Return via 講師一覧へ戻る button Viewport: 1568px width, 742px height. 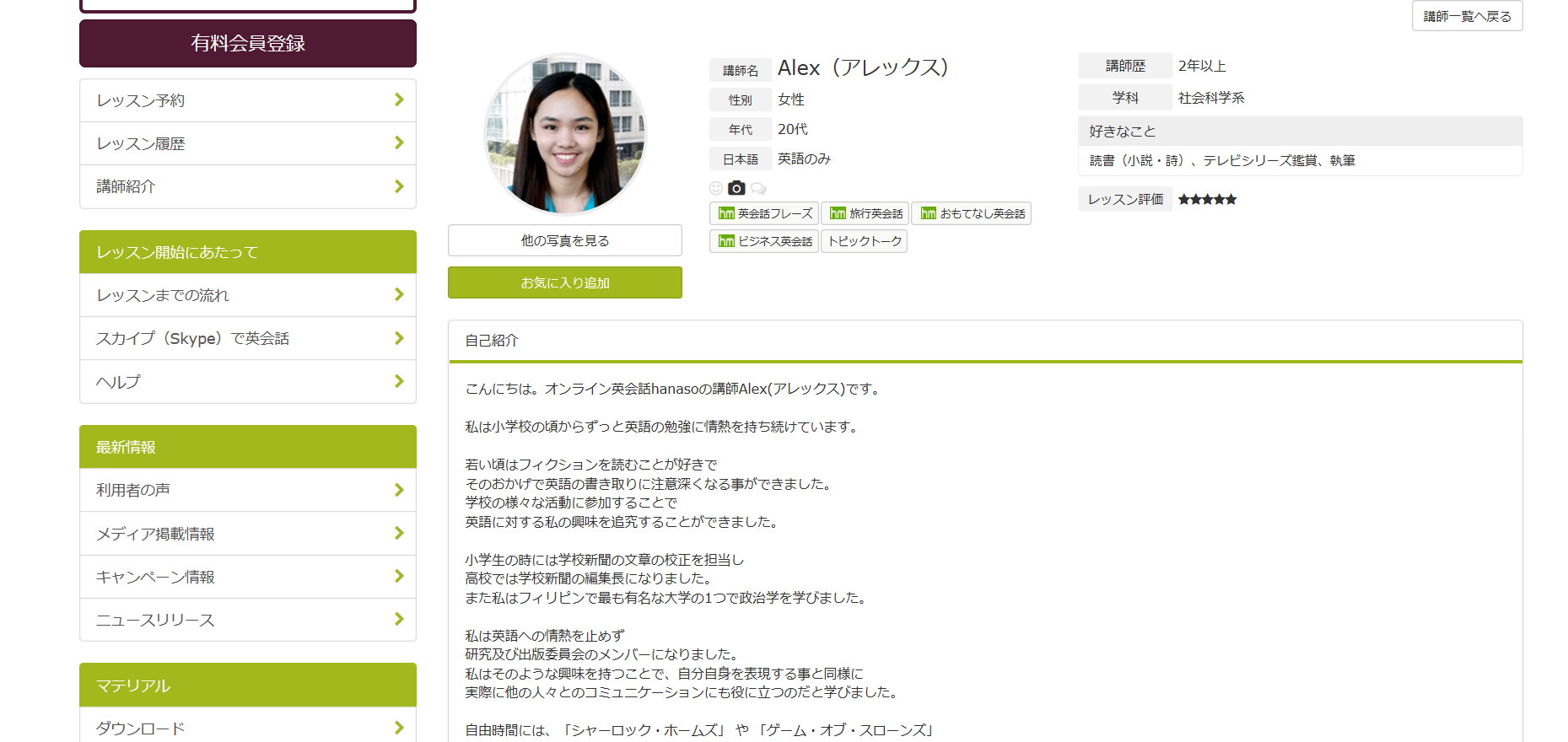[x=1468, y=16]
